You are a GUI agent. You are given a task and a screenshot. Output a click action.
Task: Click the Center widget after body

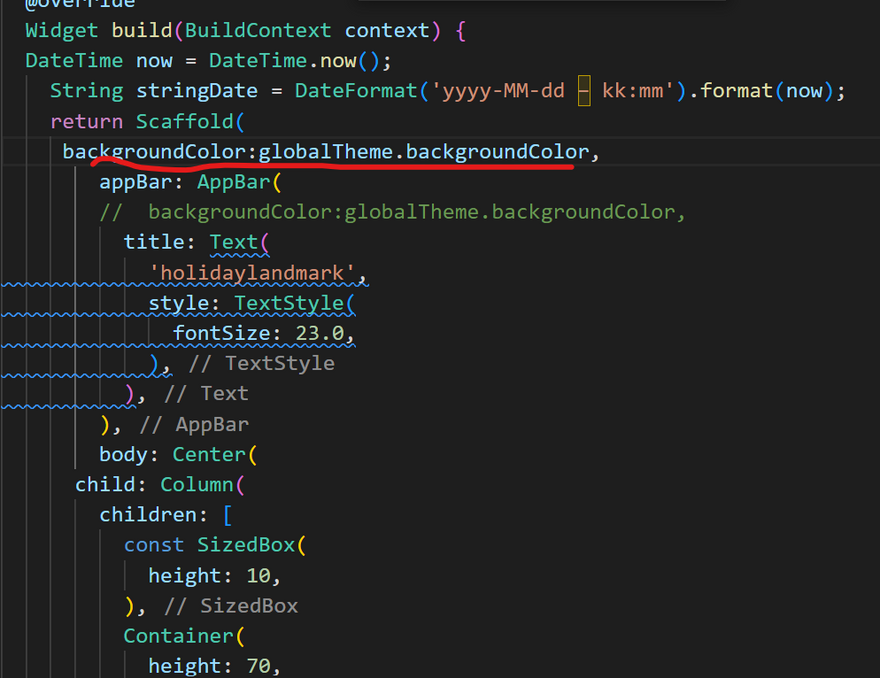(208, 454)
